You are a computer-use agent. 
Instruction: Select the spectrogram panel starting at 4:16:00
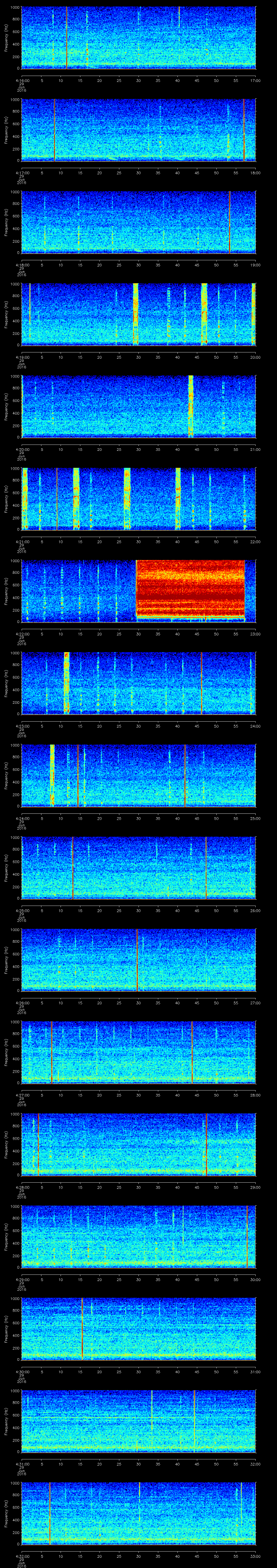pyautogui.click(x=139, y=38)
